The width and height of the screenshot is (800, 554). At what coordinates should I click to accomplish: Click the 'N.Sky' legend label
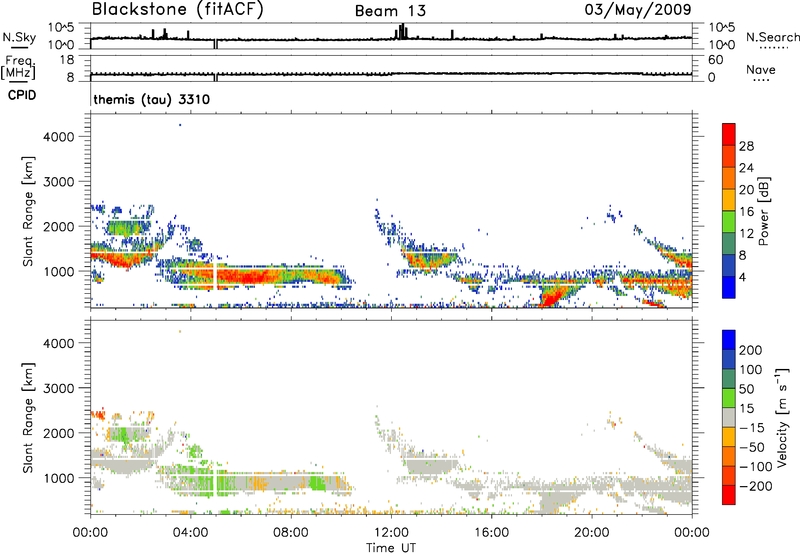pos(19,37)
